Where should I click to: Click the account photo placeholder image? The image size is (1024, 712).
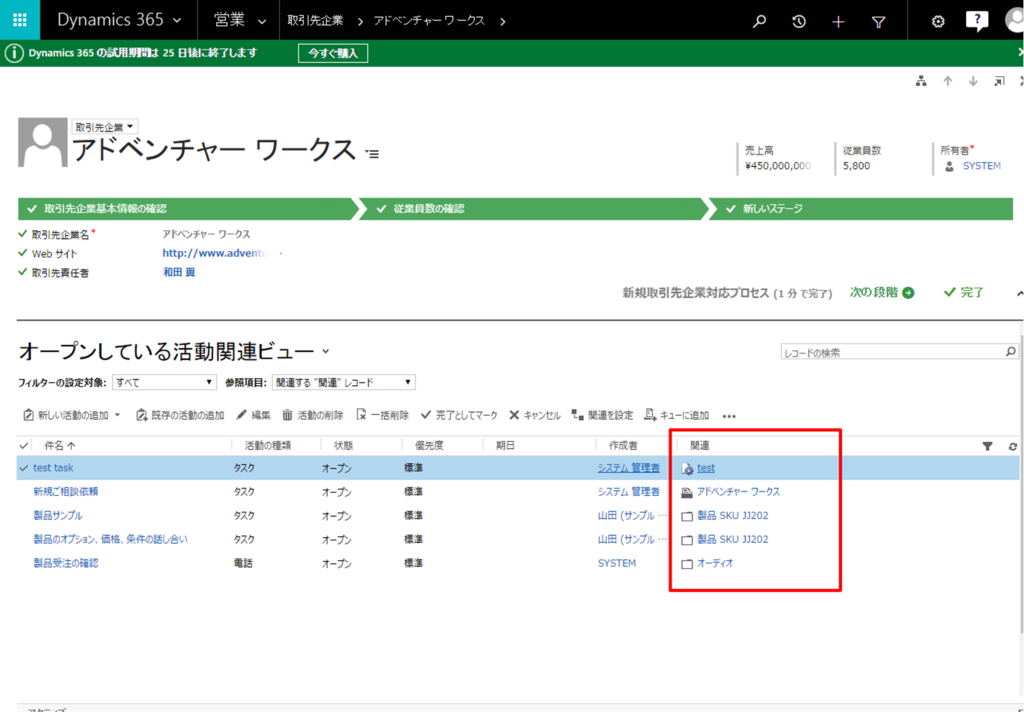[x=42, y=142]
